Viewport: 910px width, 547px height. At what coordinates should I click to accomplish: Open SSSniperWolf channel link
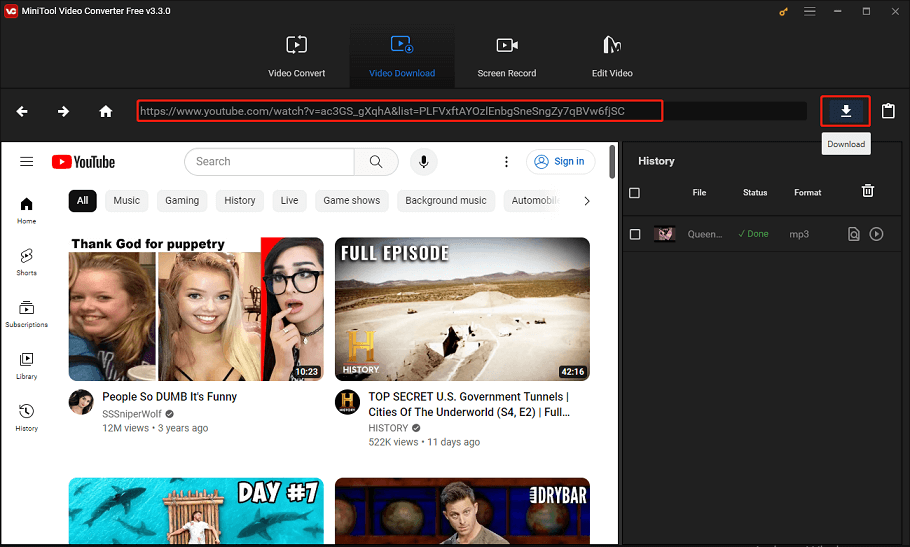132,414
